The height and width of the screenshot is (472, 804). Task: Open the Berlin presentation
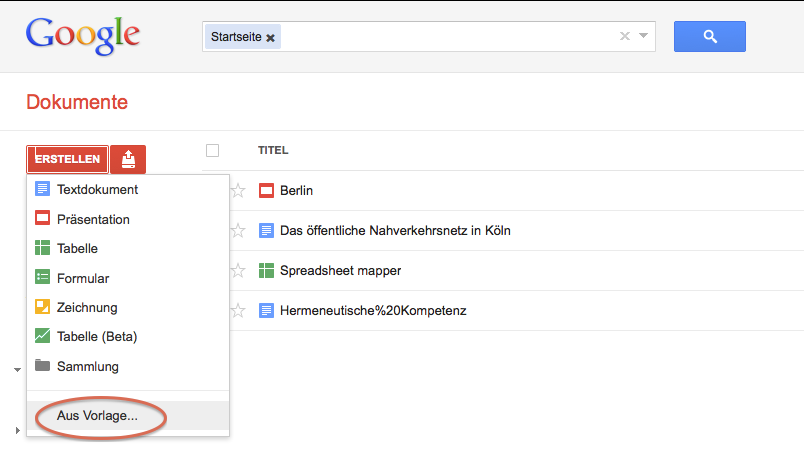coord(296,191)
